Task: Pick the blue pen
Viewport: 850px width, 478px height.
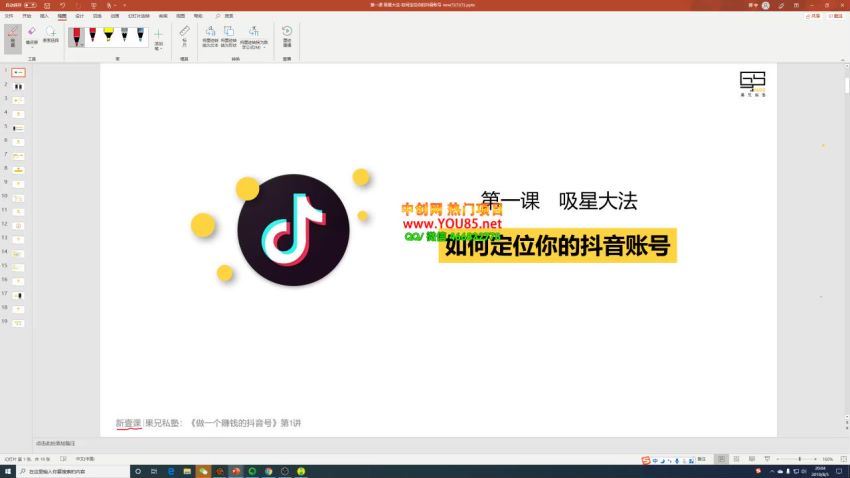Action: tap(140, 36)
